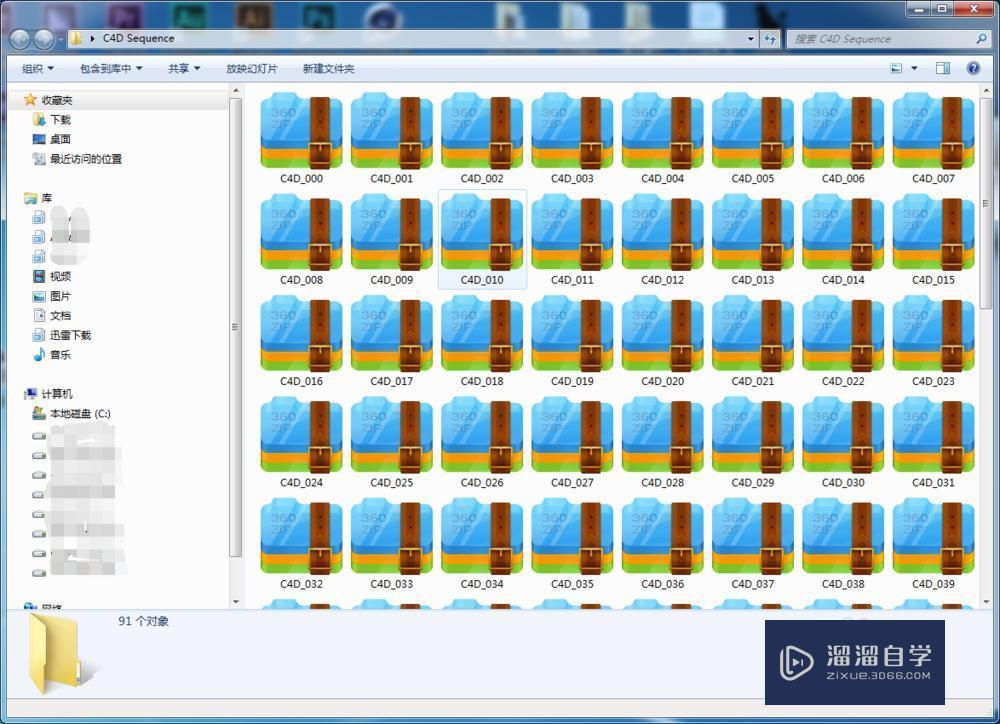
Task: Click sidebar scrollbar up arrow
Action: [236, 91]
